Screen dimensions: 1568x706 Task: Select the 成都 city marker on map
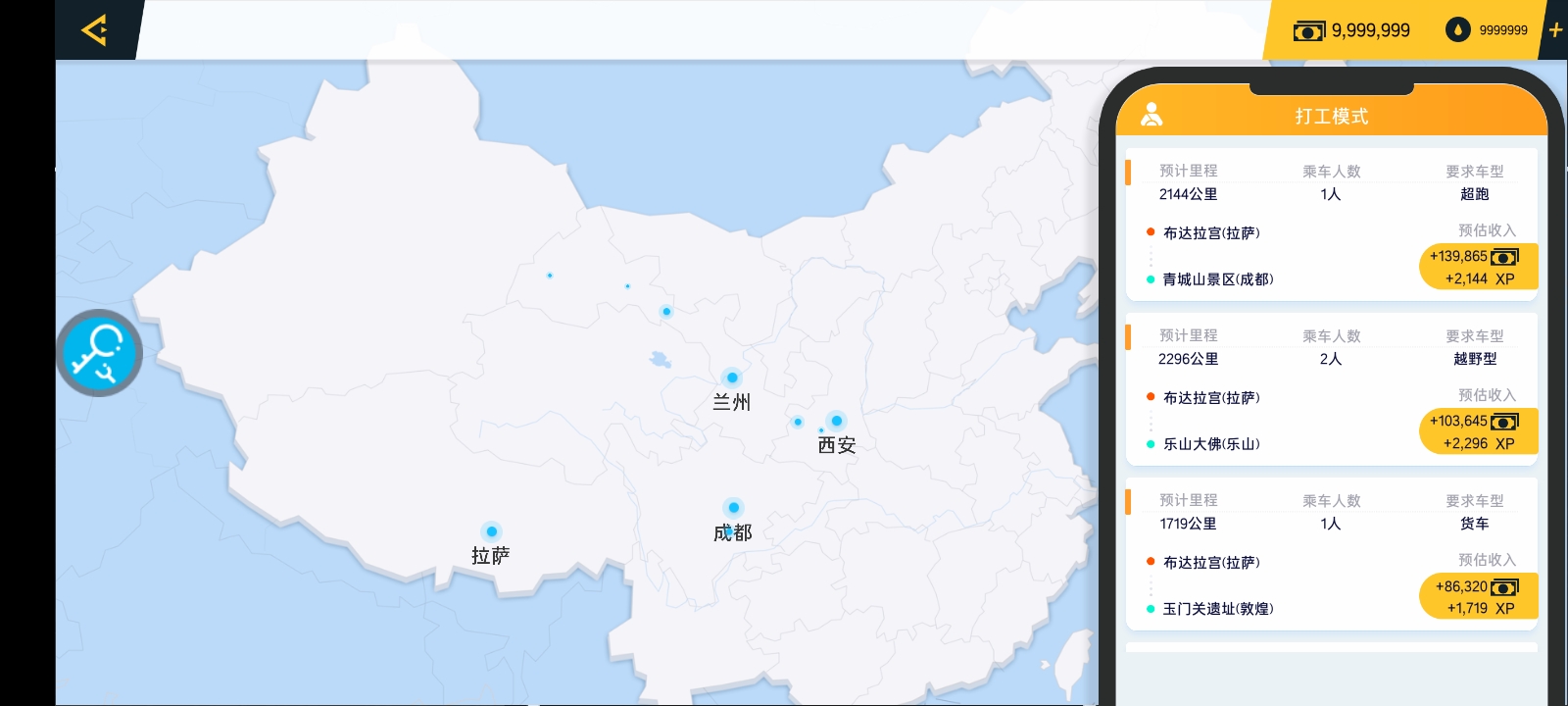click(733, 508)
